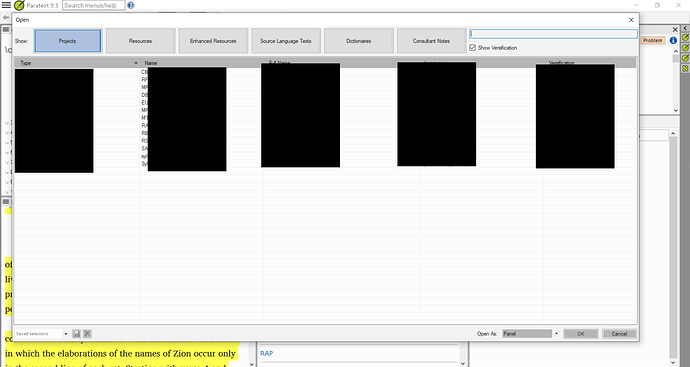
Task: Show Dictionaries list
Action: pos(359,41)
